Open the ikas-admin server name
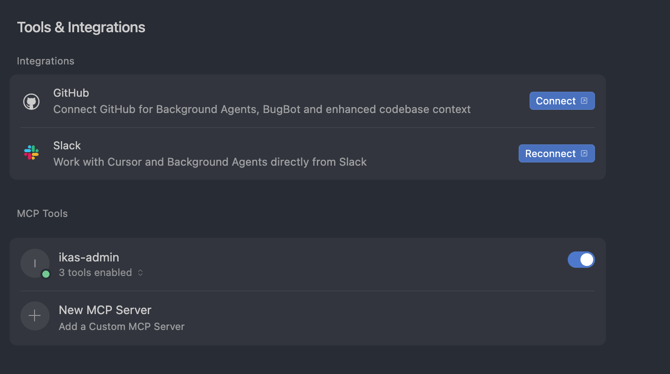Viewport: 670px width, 374px height. (89, 257)
